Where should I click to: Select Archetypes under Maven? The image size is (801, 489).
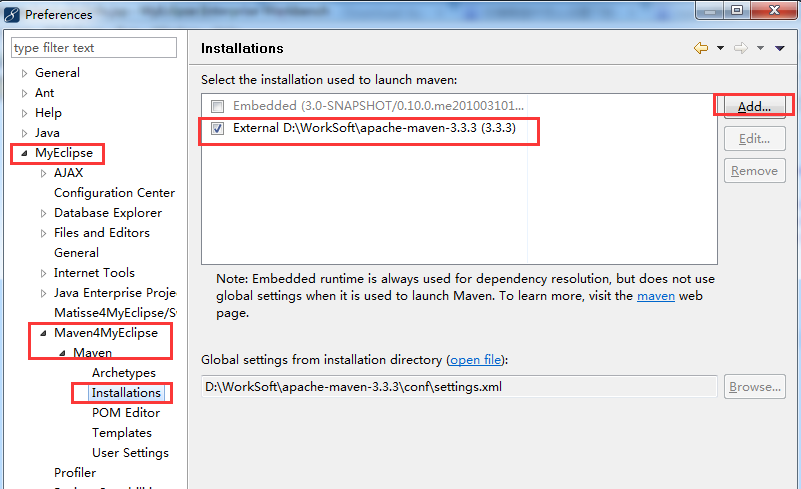pyautogui.click(x=124, y=373)
